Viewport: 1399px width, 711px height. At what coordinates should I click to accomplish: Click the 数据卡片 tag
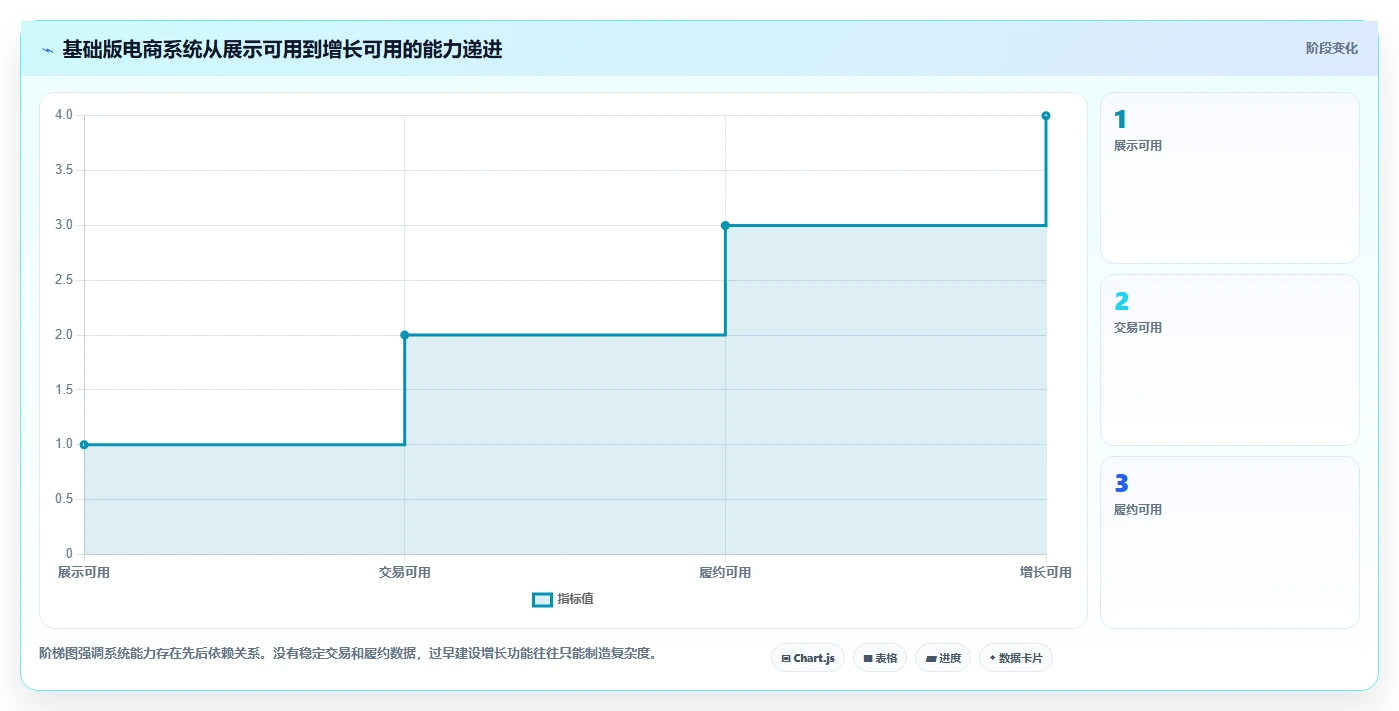tap(1016, 658)
